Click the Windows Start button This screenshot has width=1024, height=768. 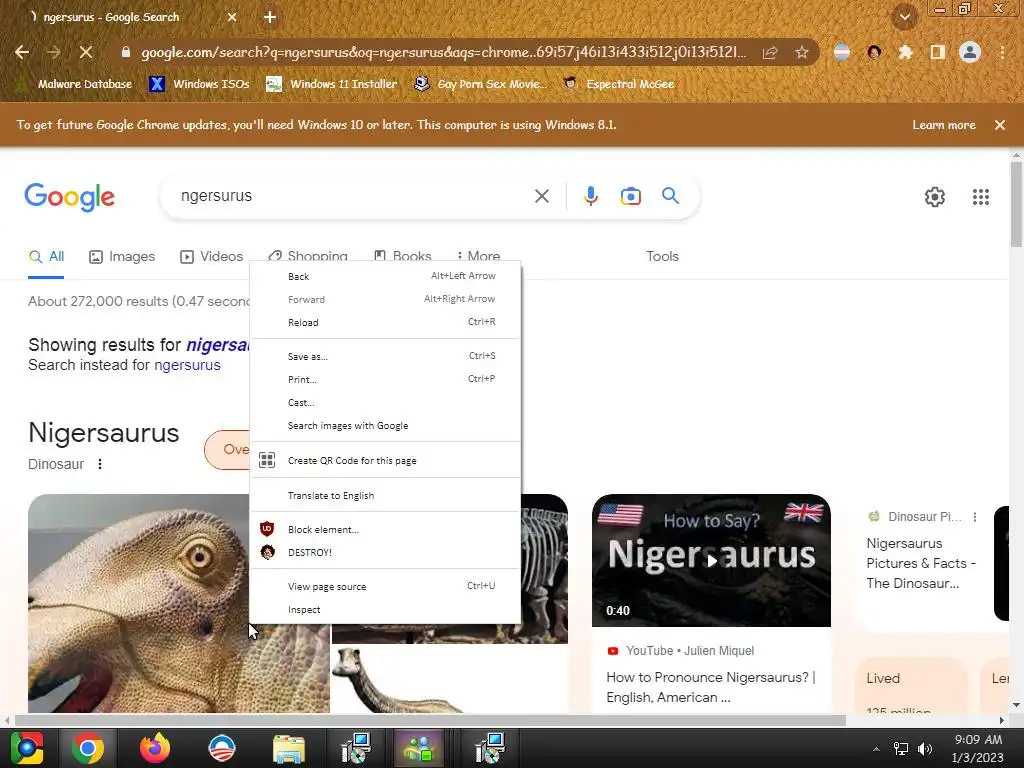tap(27, 748)
